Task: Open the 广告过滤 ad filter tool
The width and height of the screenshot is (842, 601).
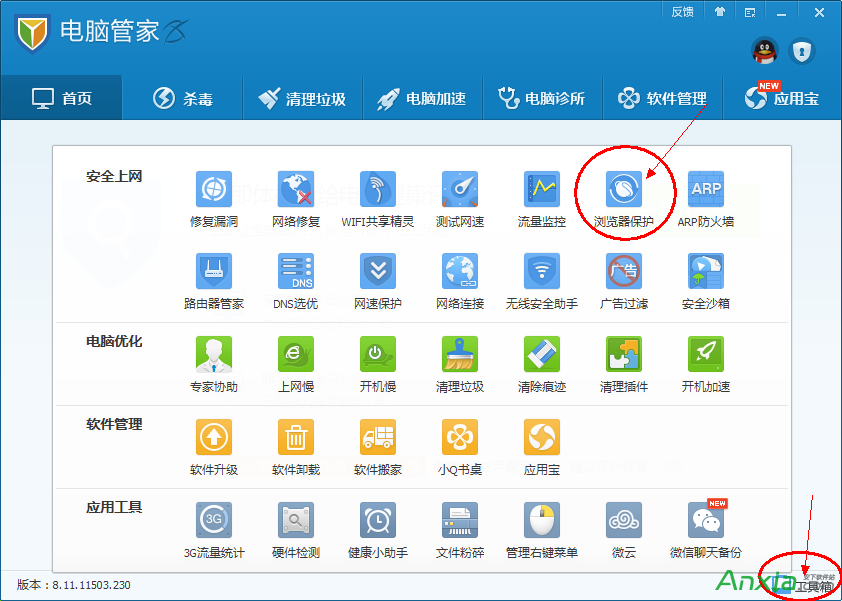Action: (623, 281)
